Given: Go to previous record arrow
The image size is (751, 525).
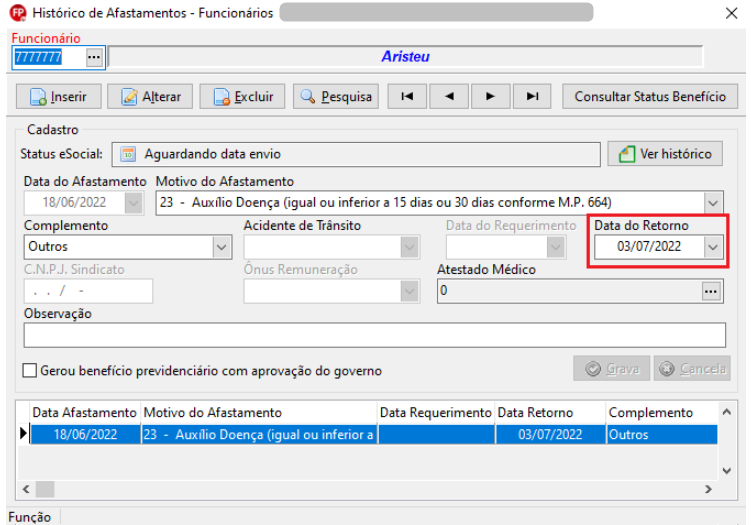Looking at the screenshot, I should point(449,97).
